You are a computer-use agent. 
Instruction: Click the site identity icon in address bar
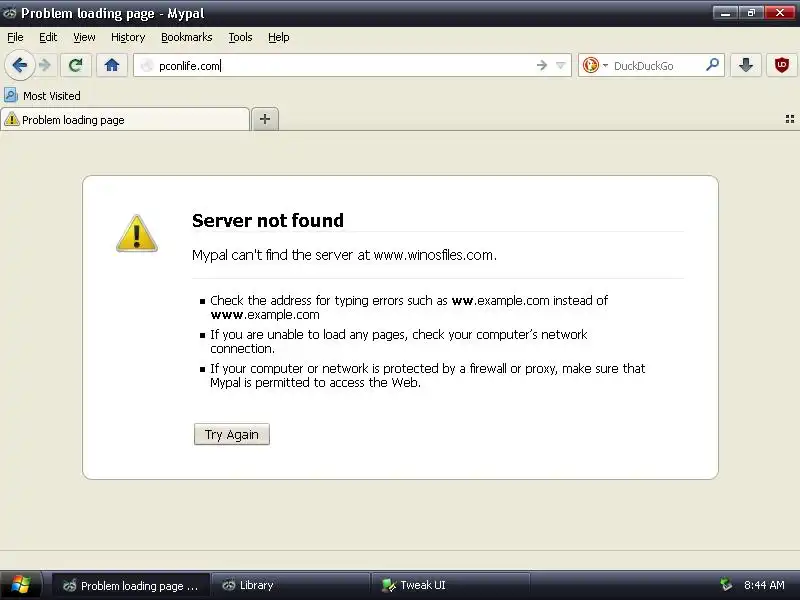147,65
